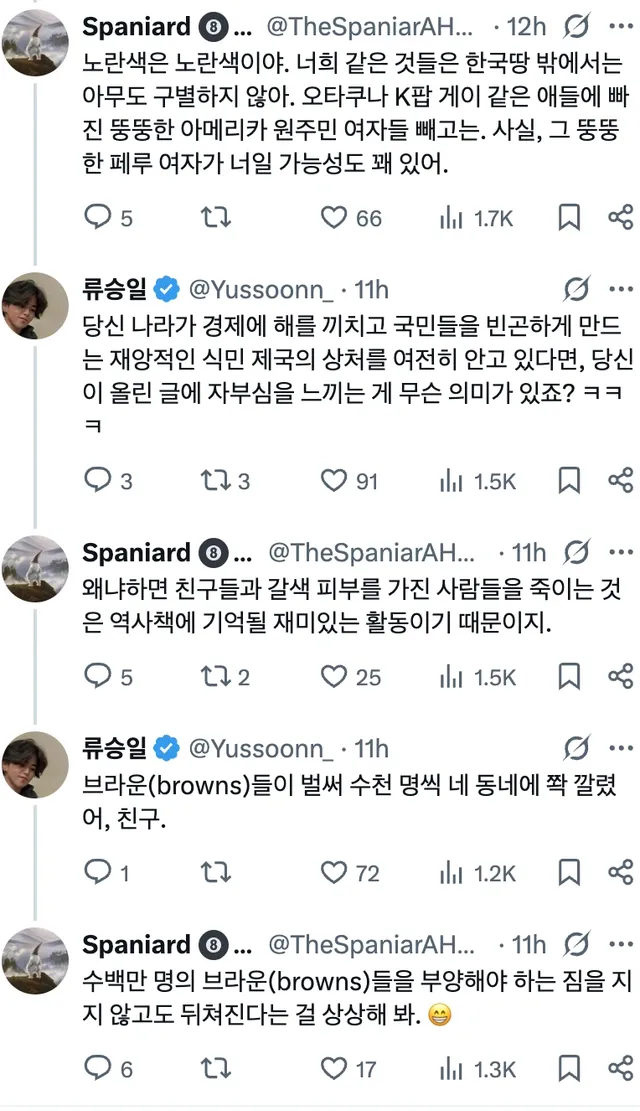Viewport: 640px width, 1111px height.
Task: View analytics showing 1.7K views
Action: pyautogui.click(x=452, y=217)
